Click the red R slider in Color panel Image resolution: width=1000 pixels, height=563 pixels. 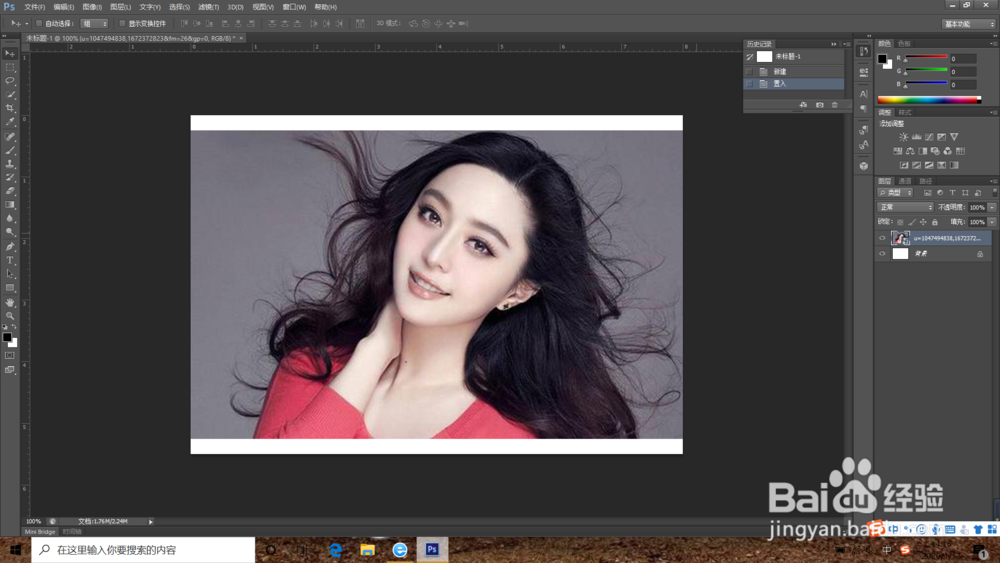tap(926, 57)
